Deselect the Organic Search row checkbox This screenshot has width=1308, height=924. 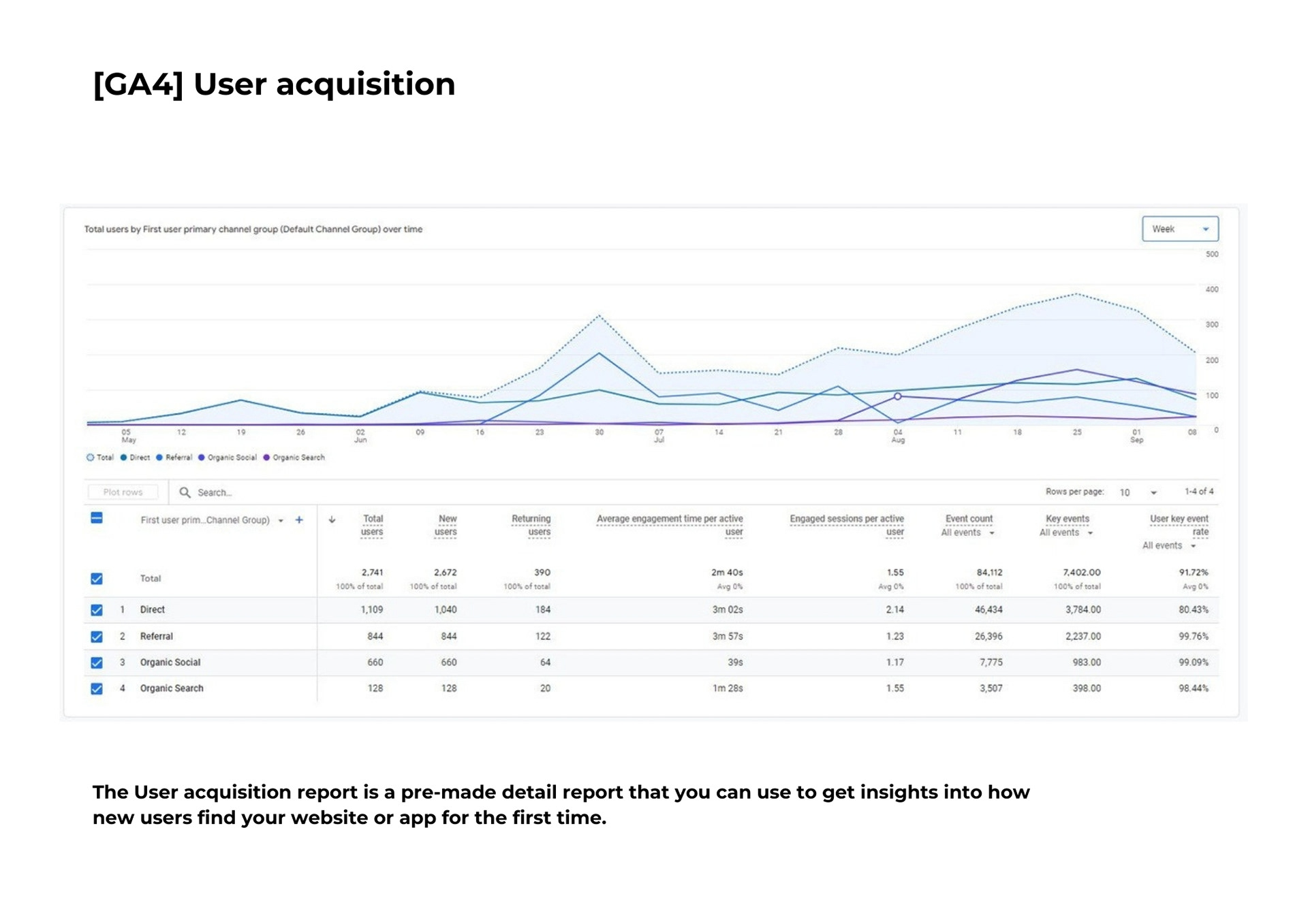coord(97,688)
